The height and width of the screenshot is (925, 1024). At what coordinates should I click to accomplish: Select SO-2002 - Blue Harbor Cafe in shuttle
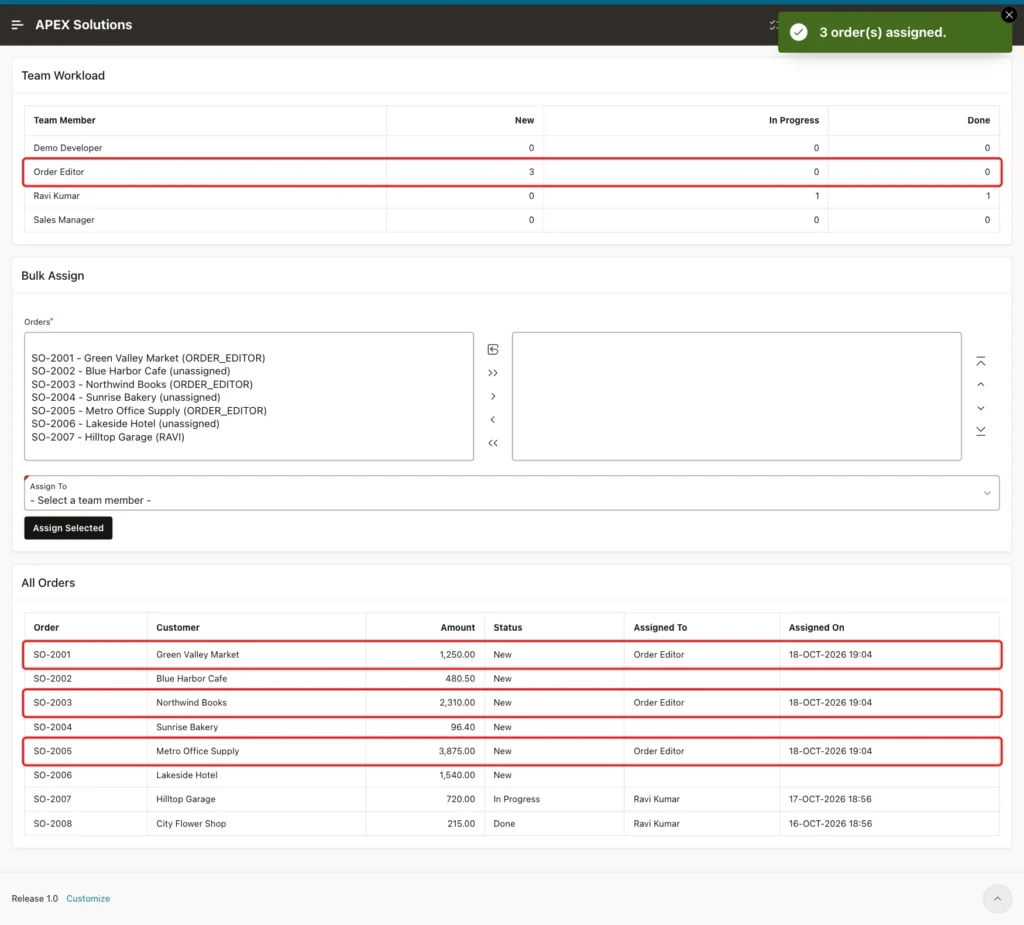(x=131, y=371)
